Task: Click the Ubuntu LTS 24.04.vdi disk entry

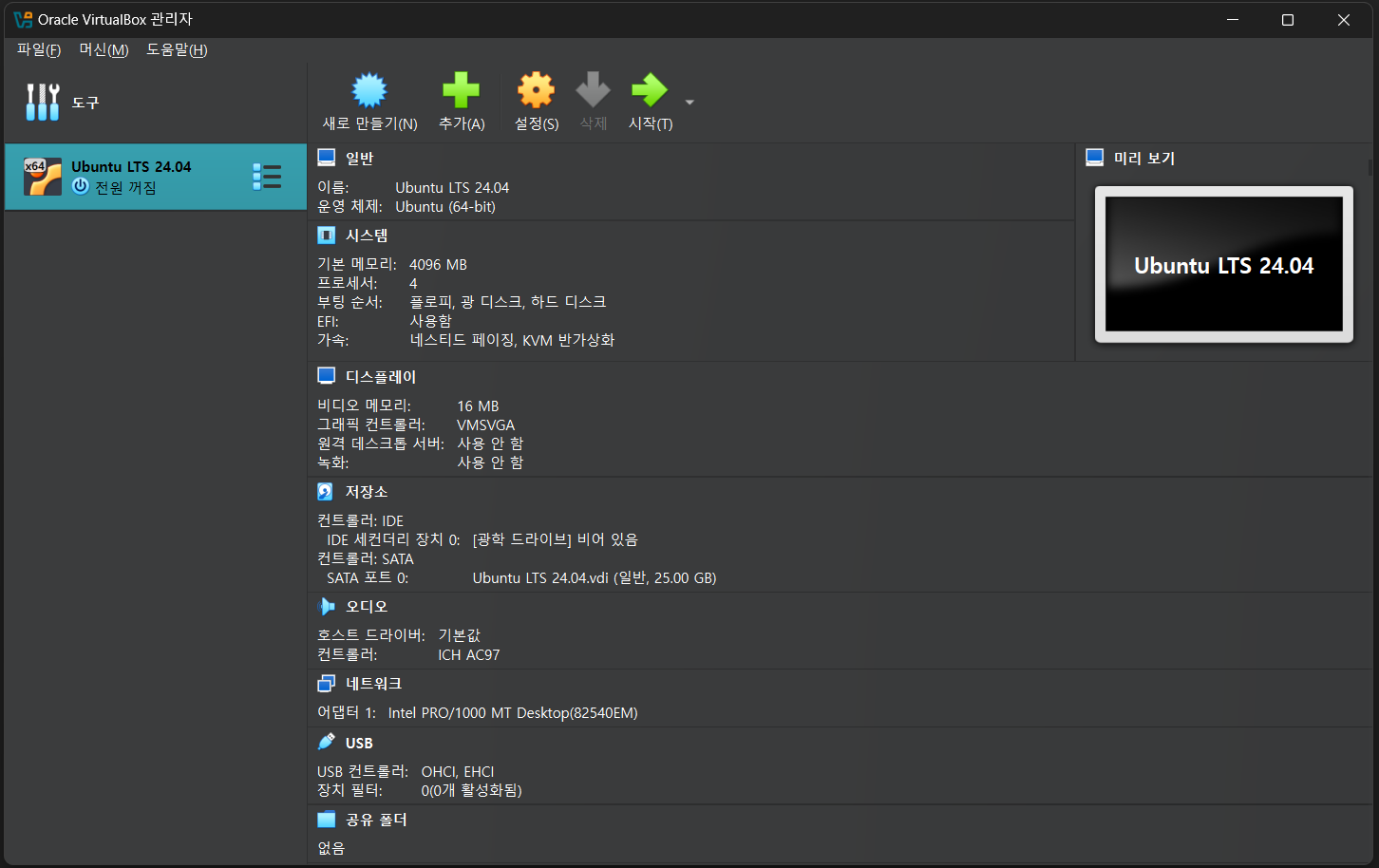Action: (595, 577)
